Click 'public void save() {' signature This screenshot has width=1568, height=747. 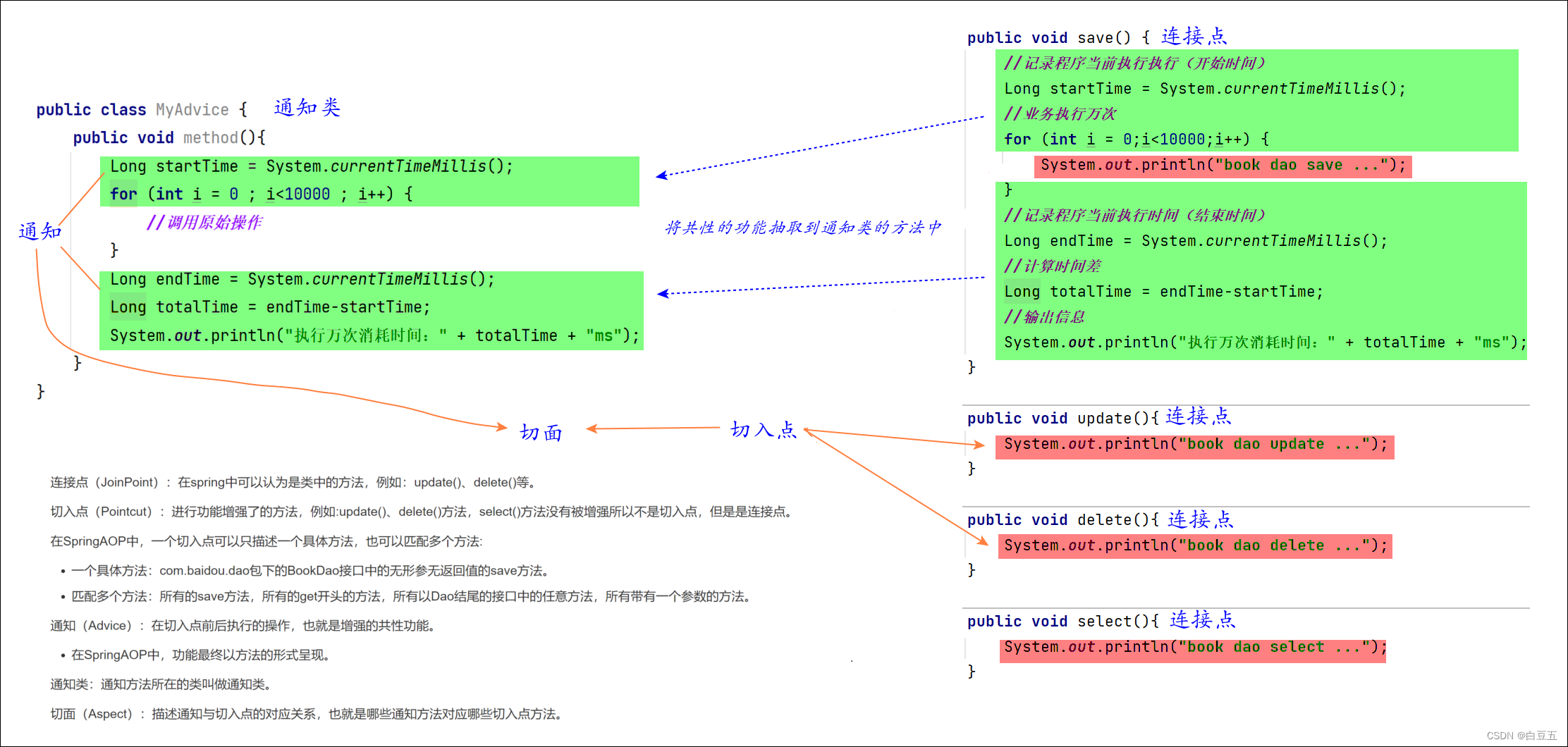[x=1059, y=37]
